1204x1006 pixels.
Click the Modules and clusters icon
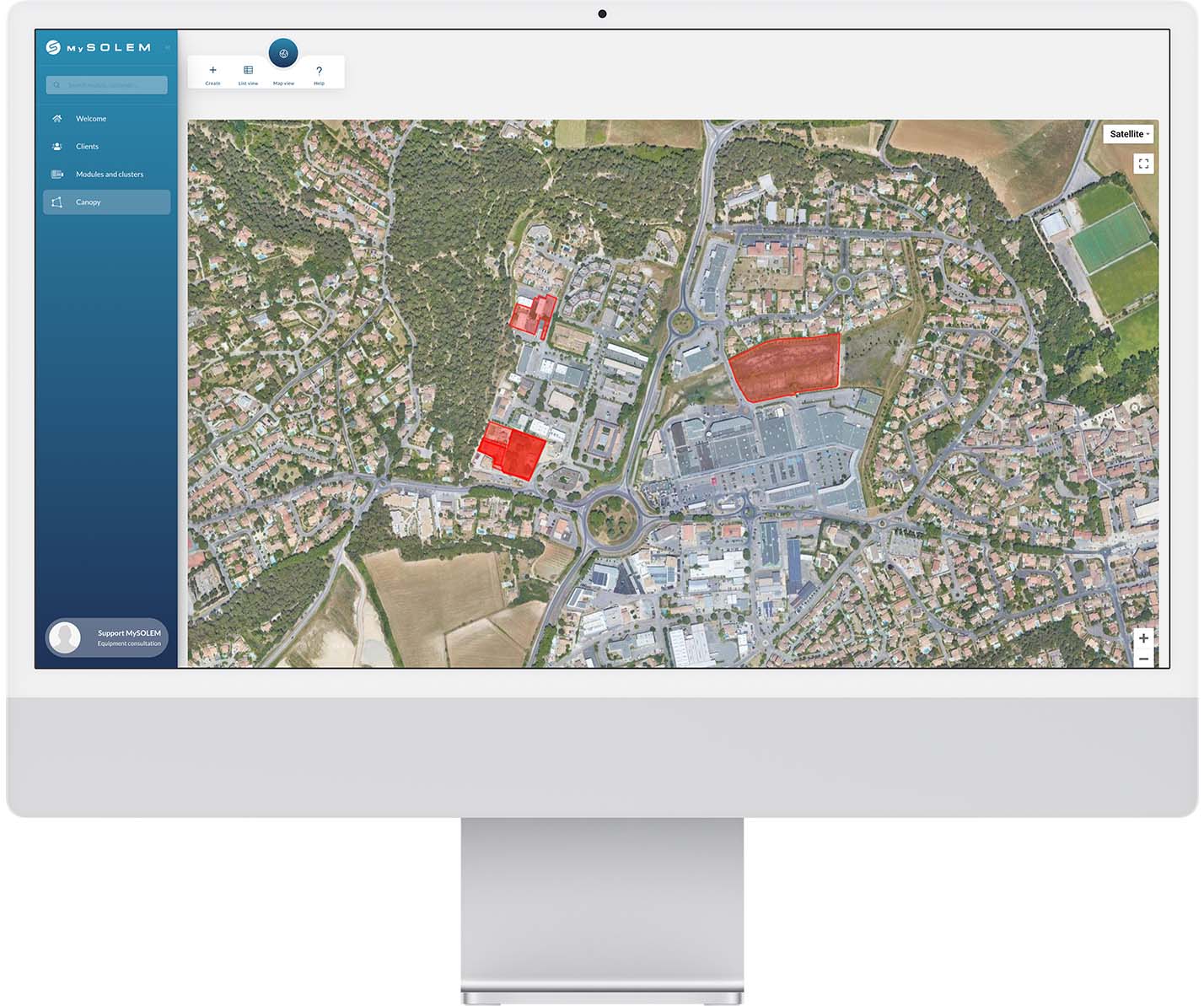[57, 174]
